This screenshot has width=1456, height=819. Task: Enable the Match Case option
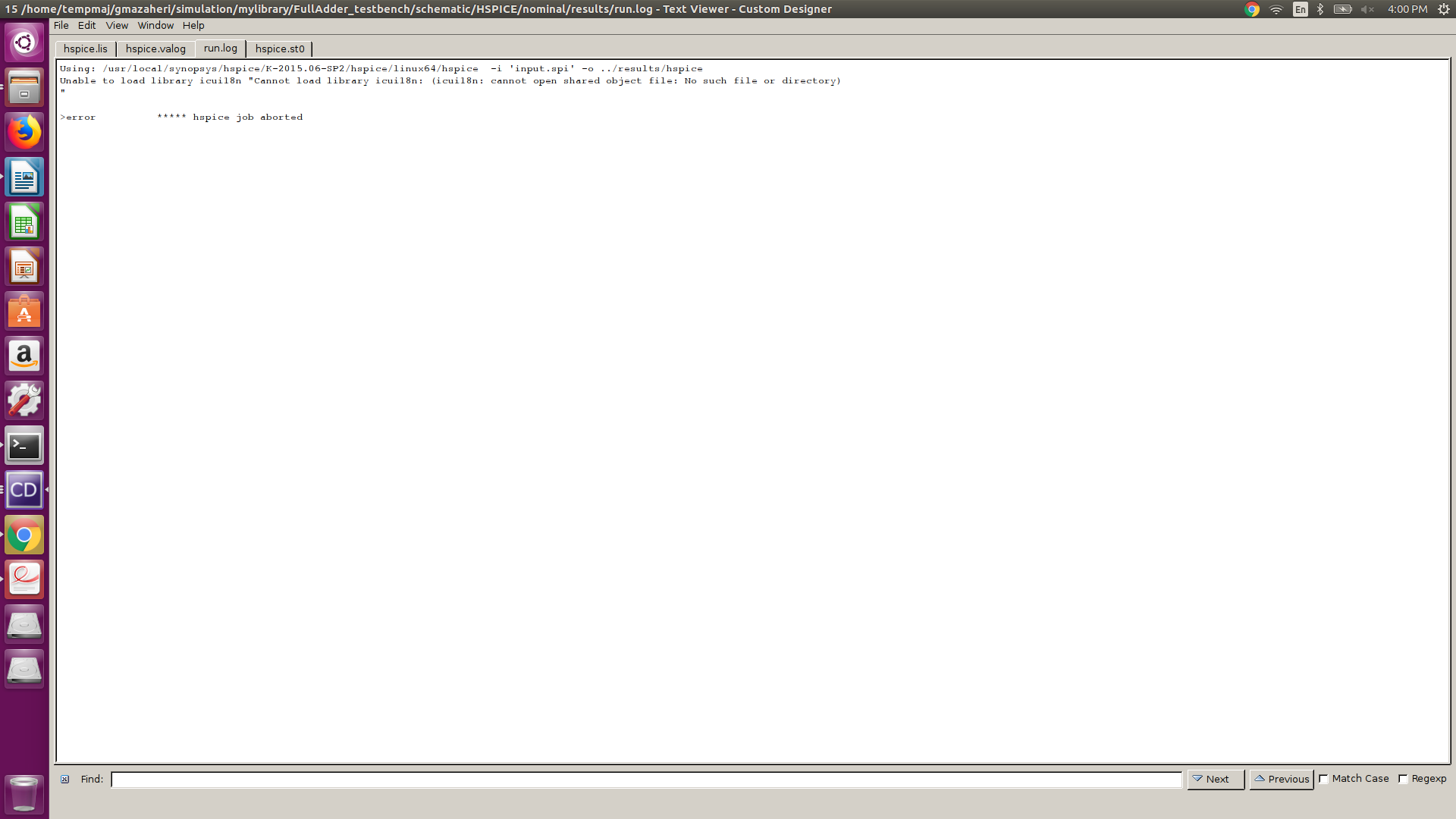coord(1323,778)
